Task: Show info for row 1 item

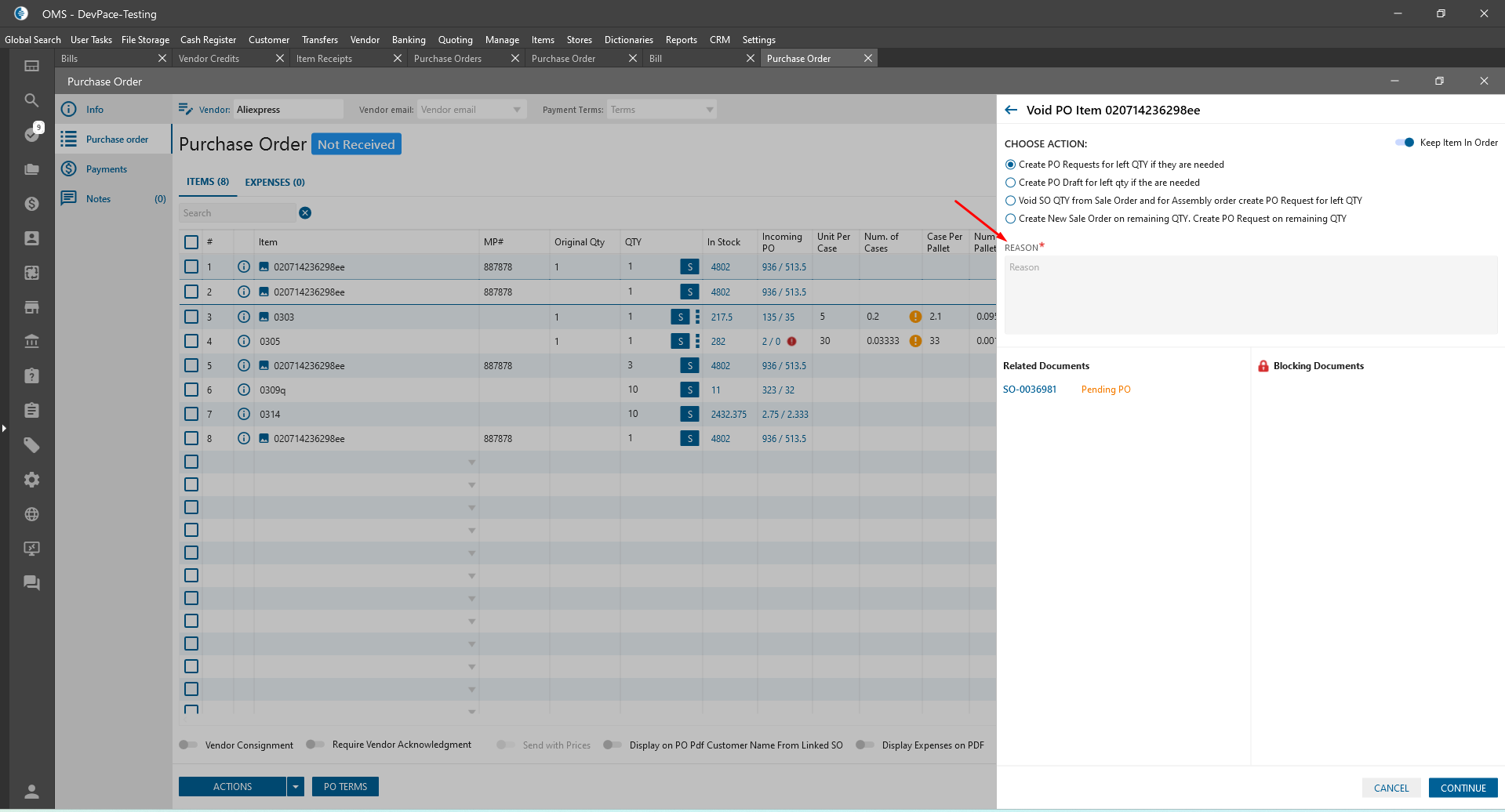Action: [244, 267]
